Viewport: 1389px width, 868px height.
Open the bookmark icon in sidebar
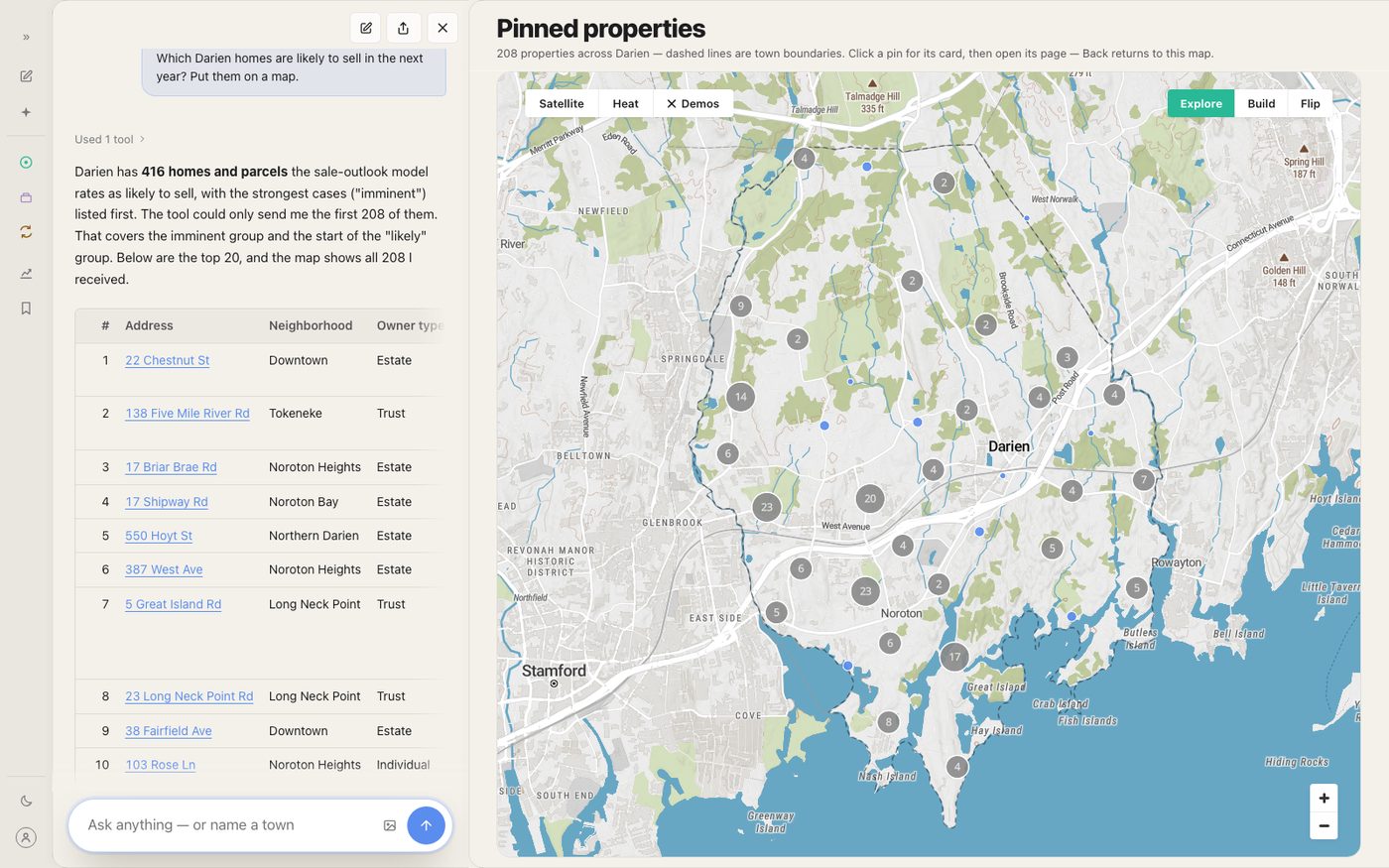(x=26, y=309)
